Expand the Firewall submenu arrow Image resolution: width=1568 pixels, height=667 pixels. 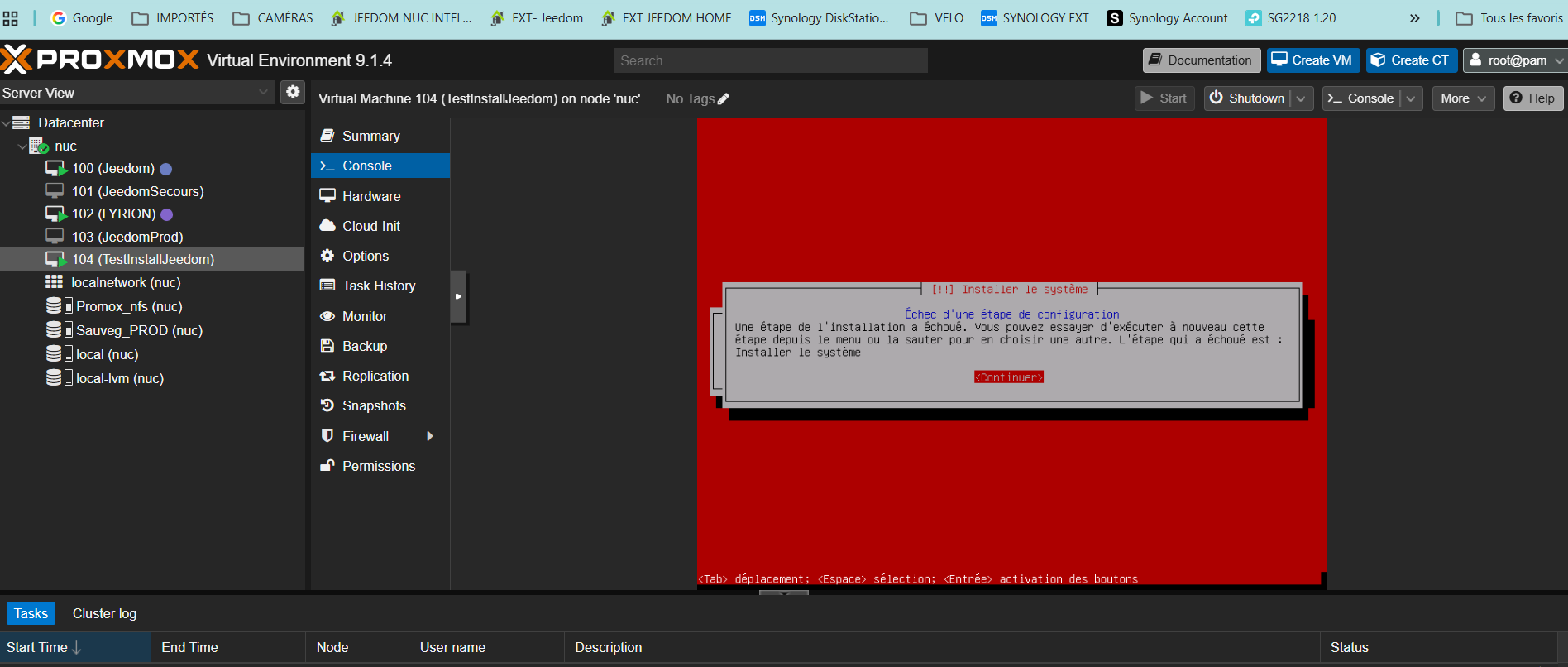click(429, 436)
